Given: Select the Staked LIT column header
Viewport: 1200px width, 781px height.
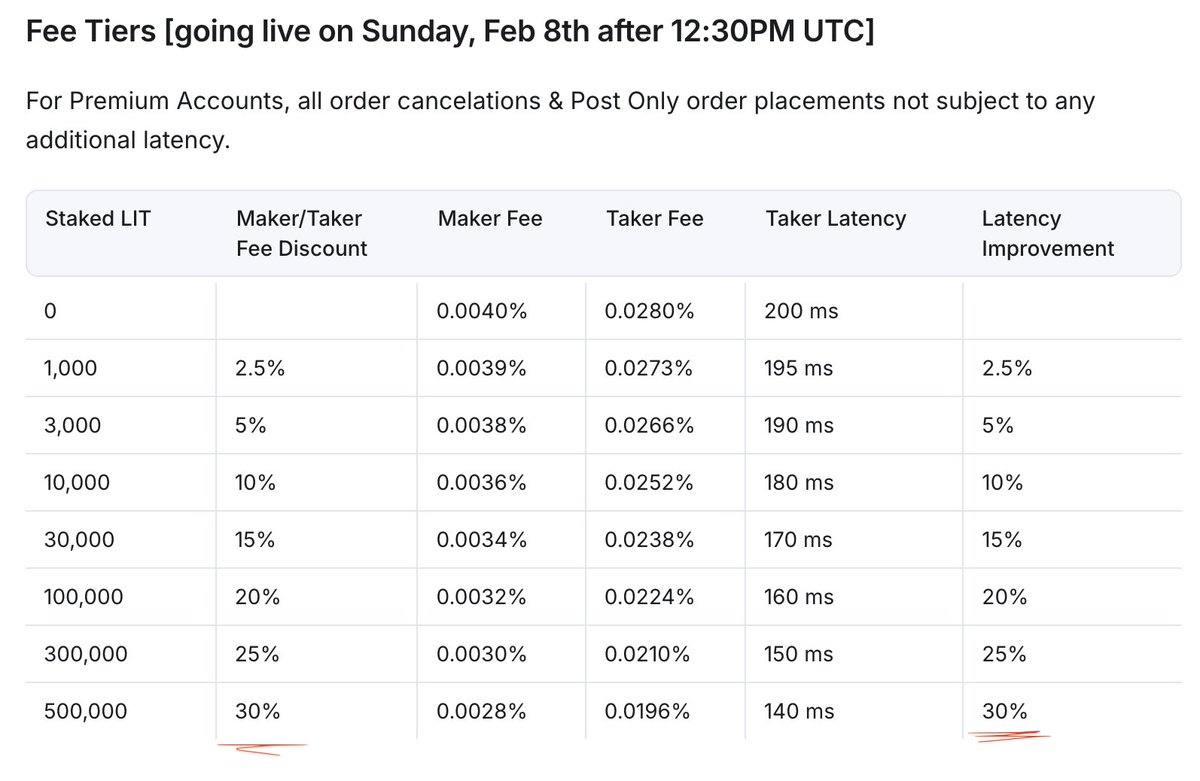Looking at the screenshot, I should pyautogui.click(x=98, y=218).
